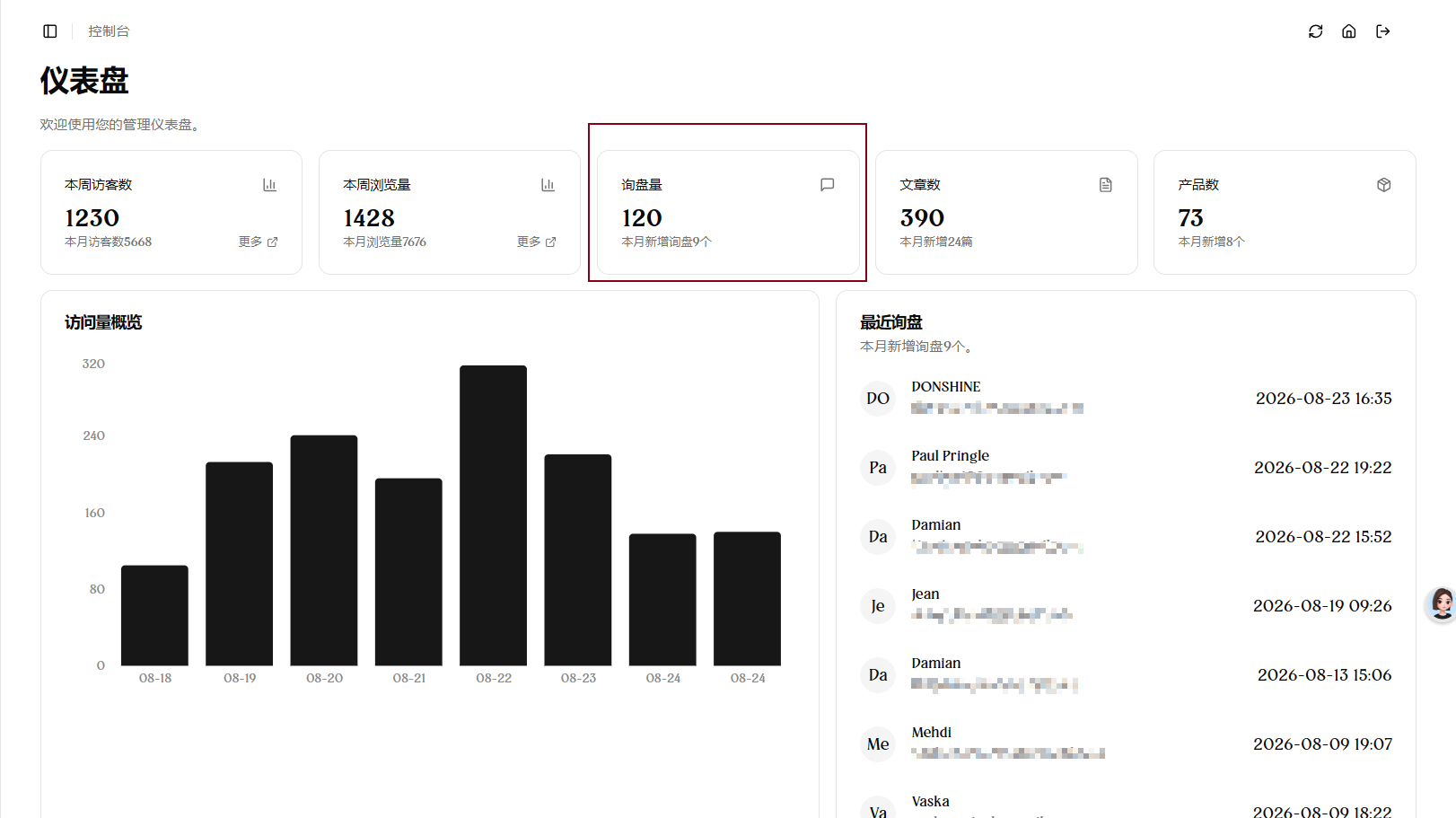Click Me avatar for Mehdi inquiry
The width and height of the screenshot is (1456, 818).
click(878, 744)
